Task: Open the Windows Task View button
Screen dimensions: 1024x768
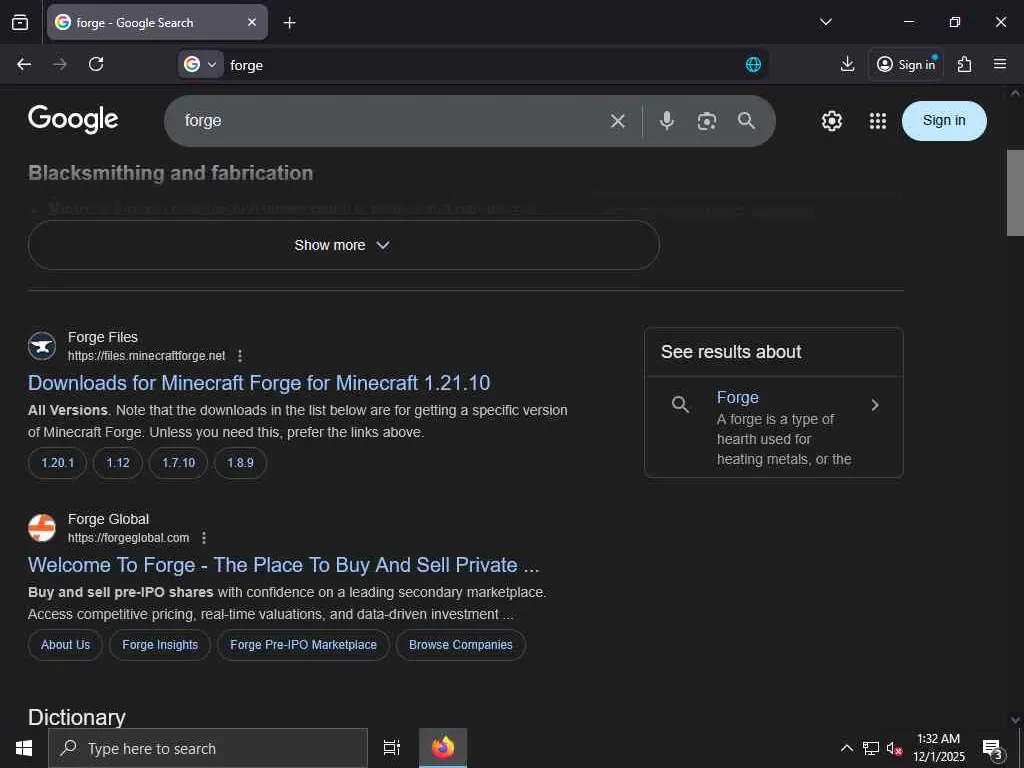Action: coord(392,748)
